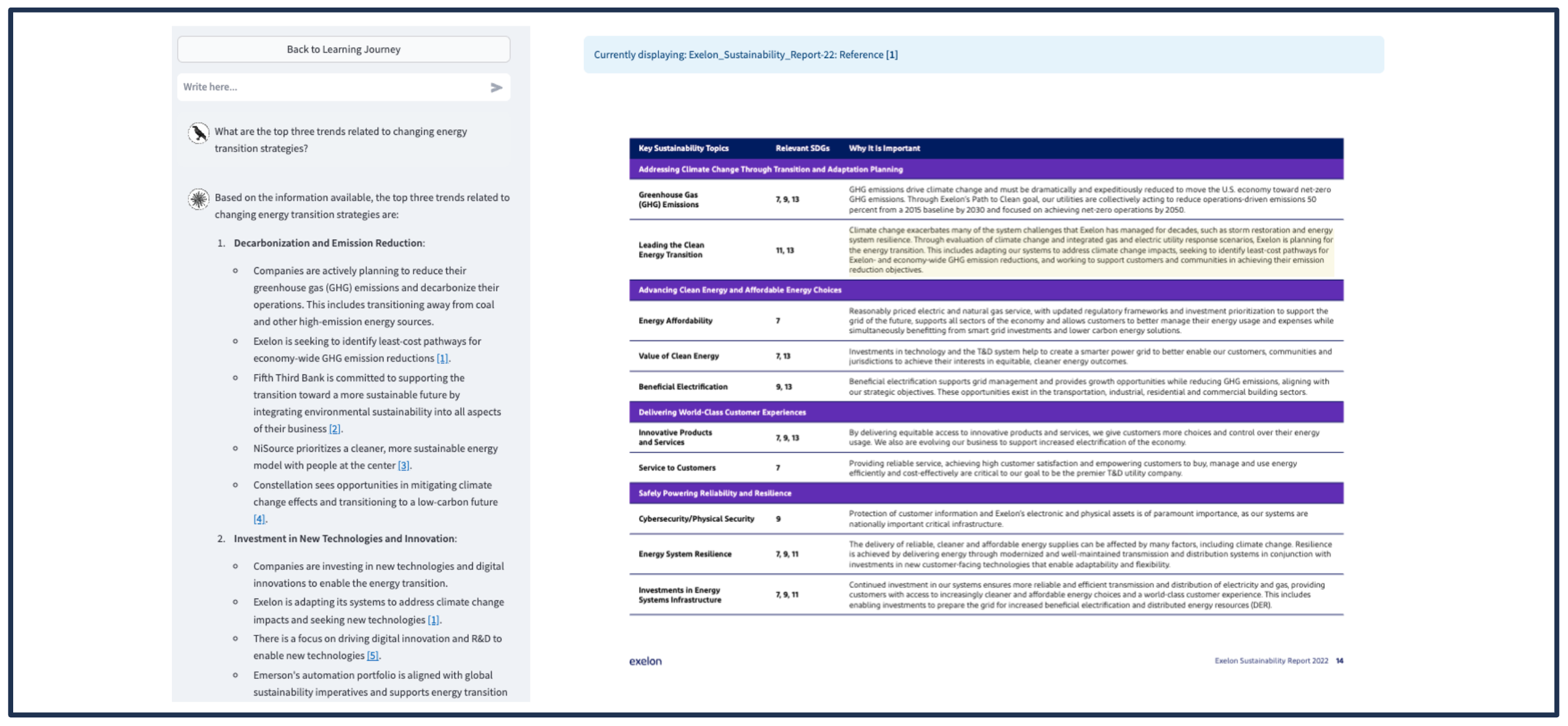Image resolution: width=1568 pixels, height=726 pixels.
Task: Click the 'Exelon Sustainability Report 2022' footer text
Action: click(x=1271, y=661)
